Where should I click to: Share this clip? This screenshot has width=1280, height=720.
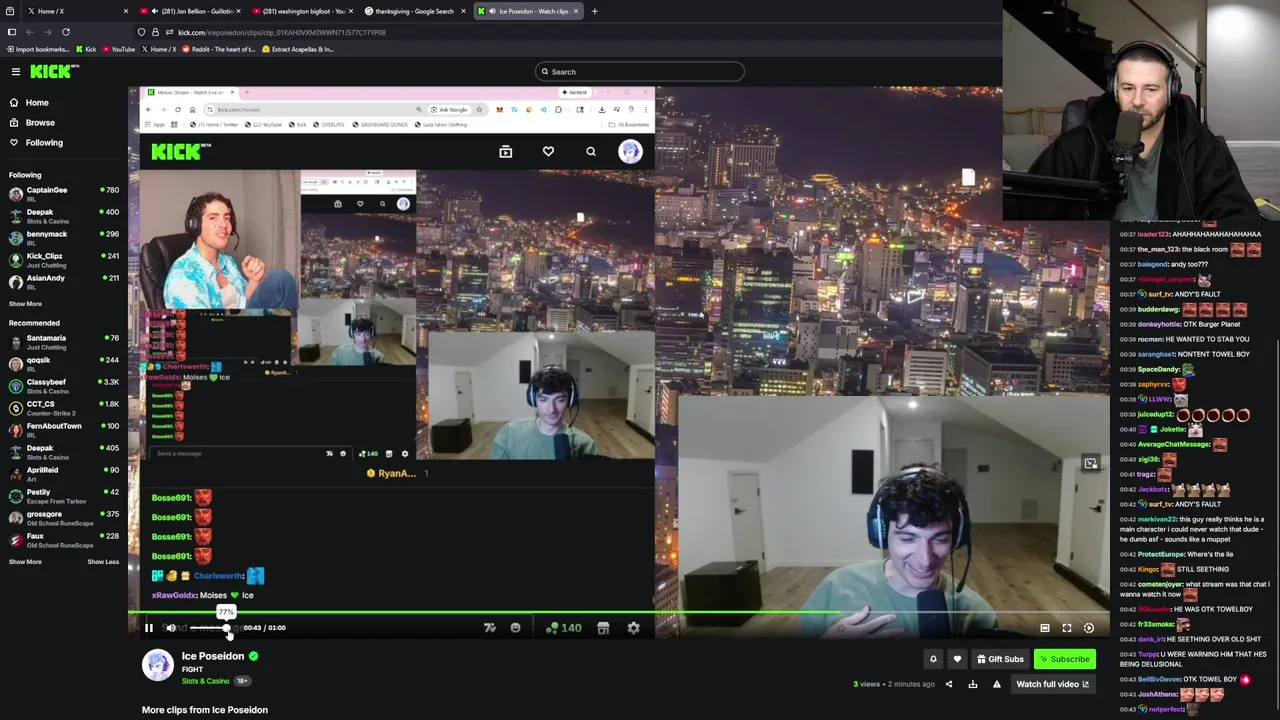pyautogui.click(x=949, y=684)
